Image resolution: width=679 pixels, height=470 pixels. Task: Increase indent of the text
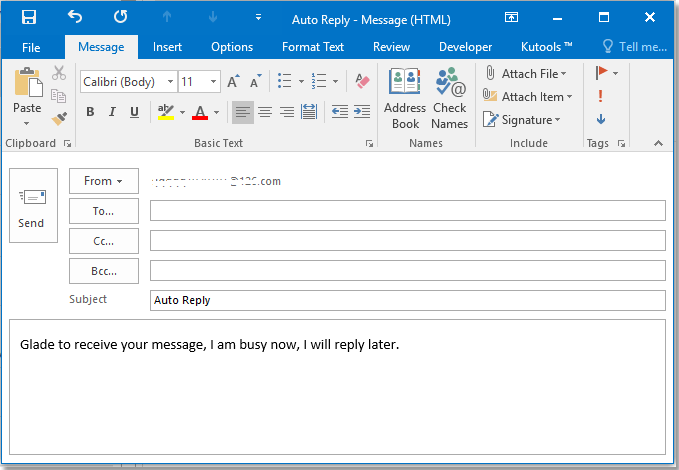click(x=361, y=112)
